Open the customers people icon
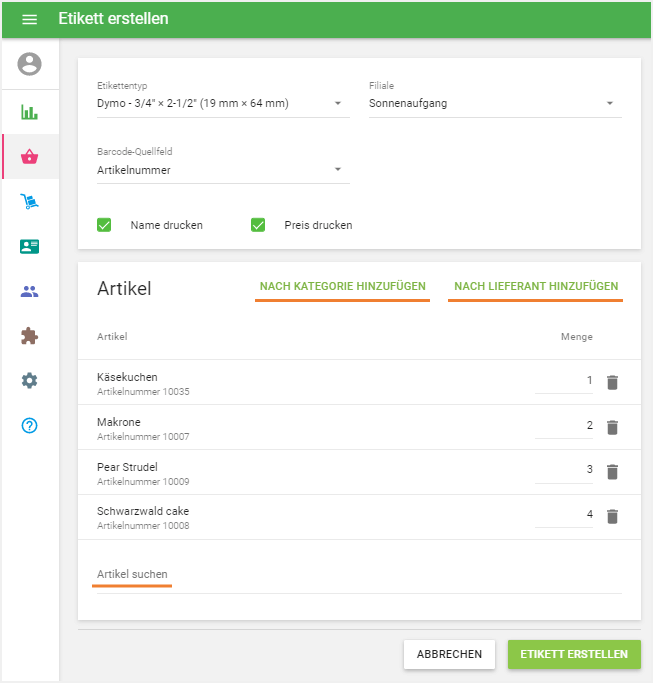653x683 pixels. 30,292
